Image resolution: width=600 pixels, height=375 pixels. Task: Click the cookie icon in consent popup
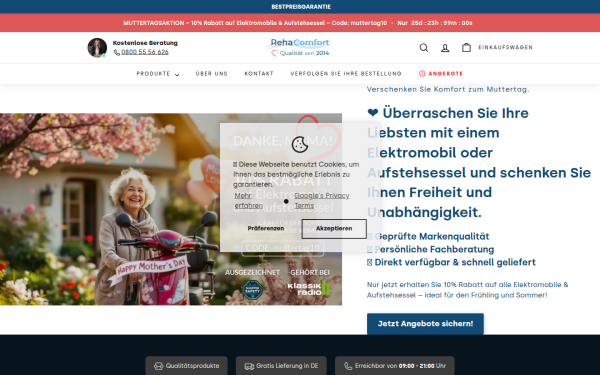coord(300,144)
